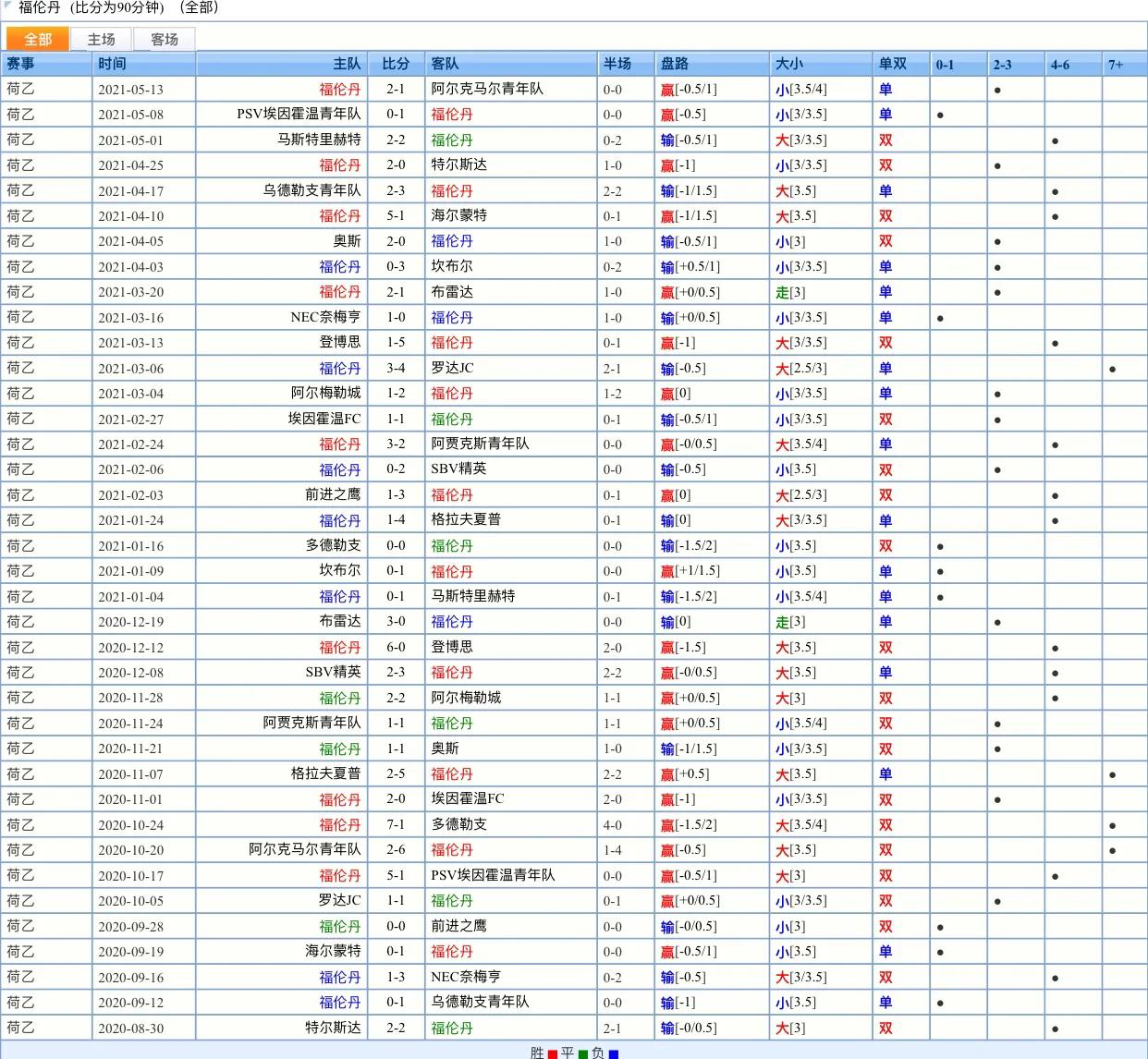Click the 单双 column header
The width and height of the screenshot is (1148, 1059).
pyautogui.click(x=892, y=64)
